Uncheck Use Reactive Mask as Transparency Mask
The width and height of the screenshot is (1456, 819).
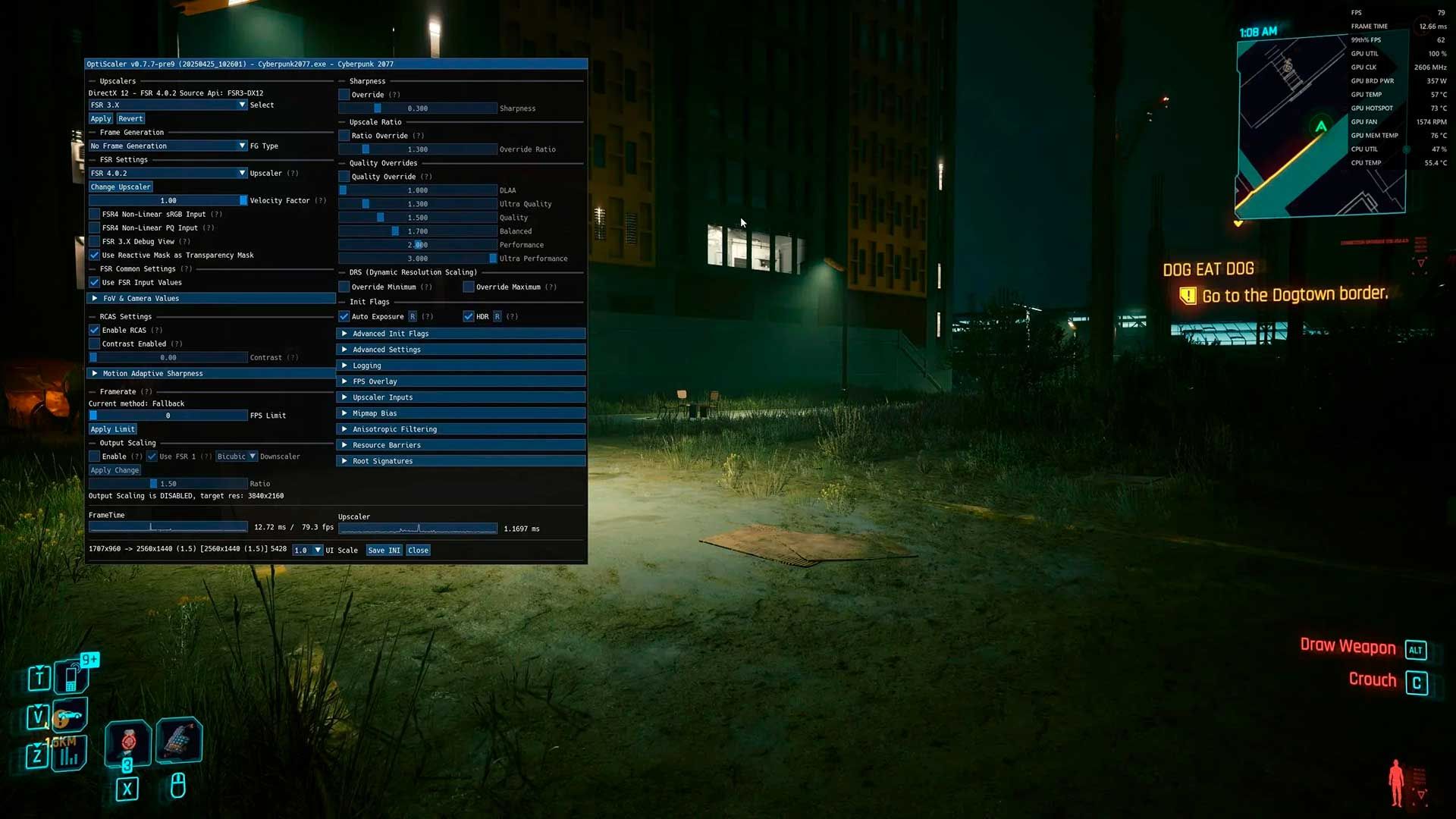coord(95,255)
